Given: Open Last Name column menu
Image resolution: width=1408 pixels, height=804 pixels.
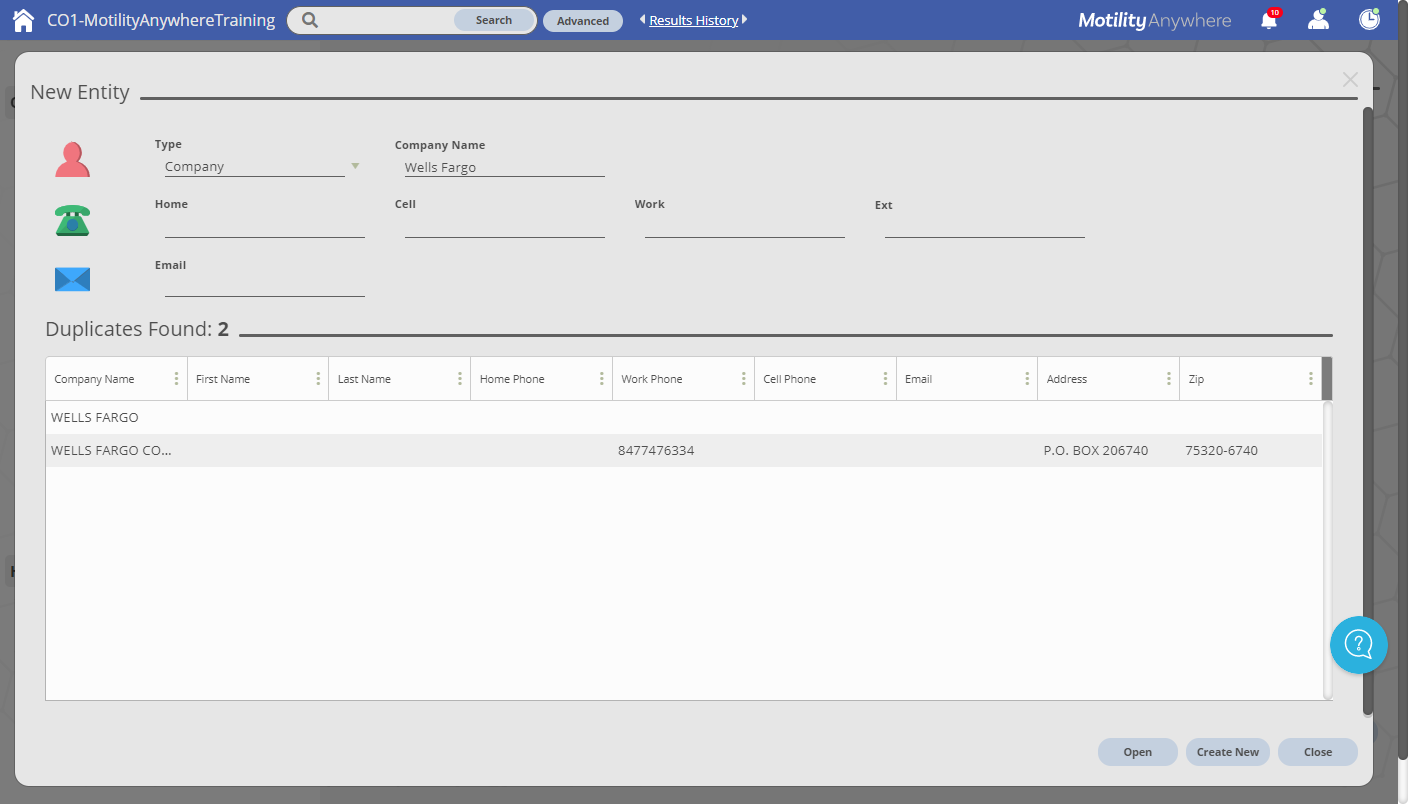Looking at the screenshot, I should click(x=460, y=379).
